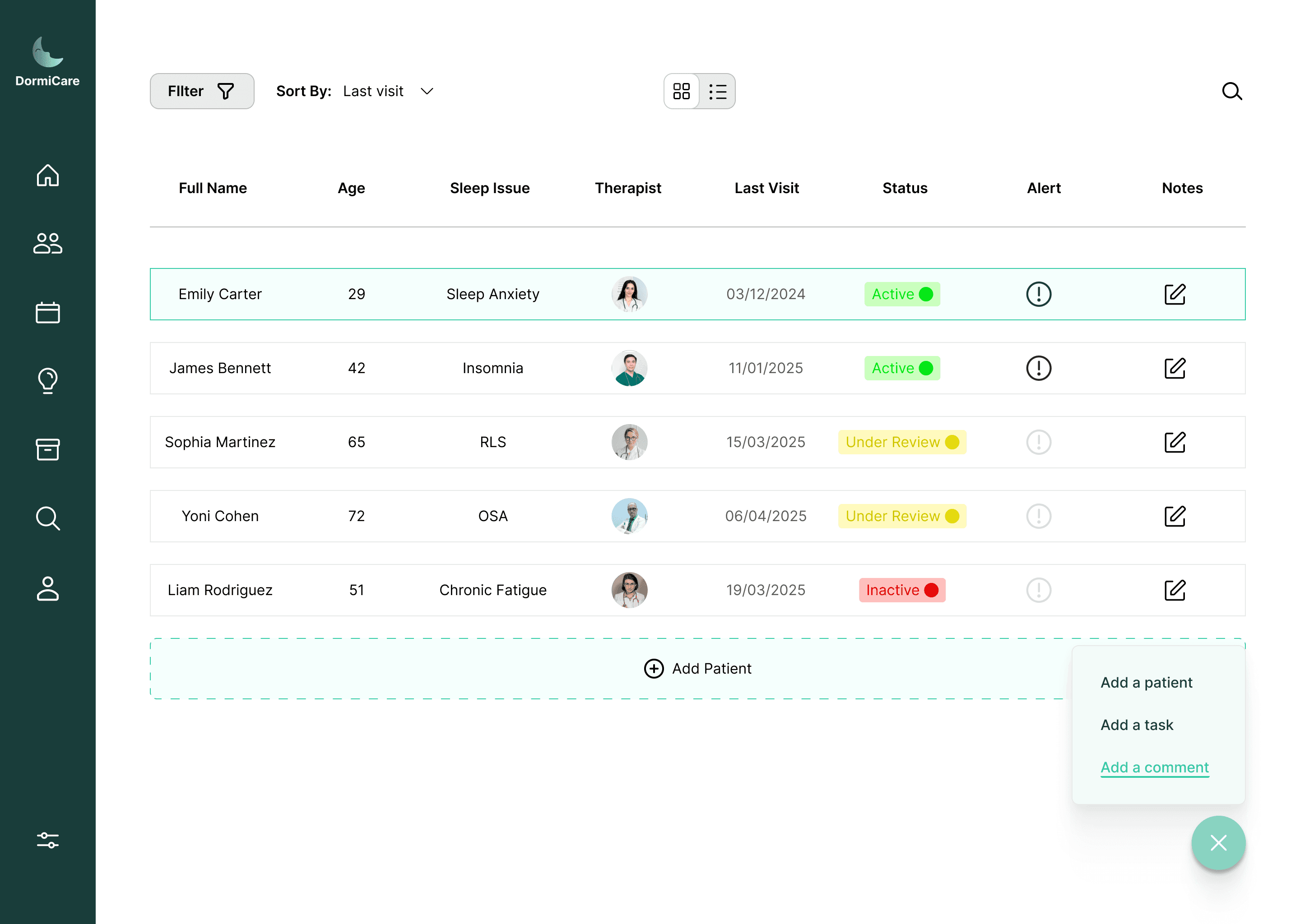The width and height of the screenshot is (1300, 924).
Task: Open the Calendar icon in sidebar
Action: [48, 312]
